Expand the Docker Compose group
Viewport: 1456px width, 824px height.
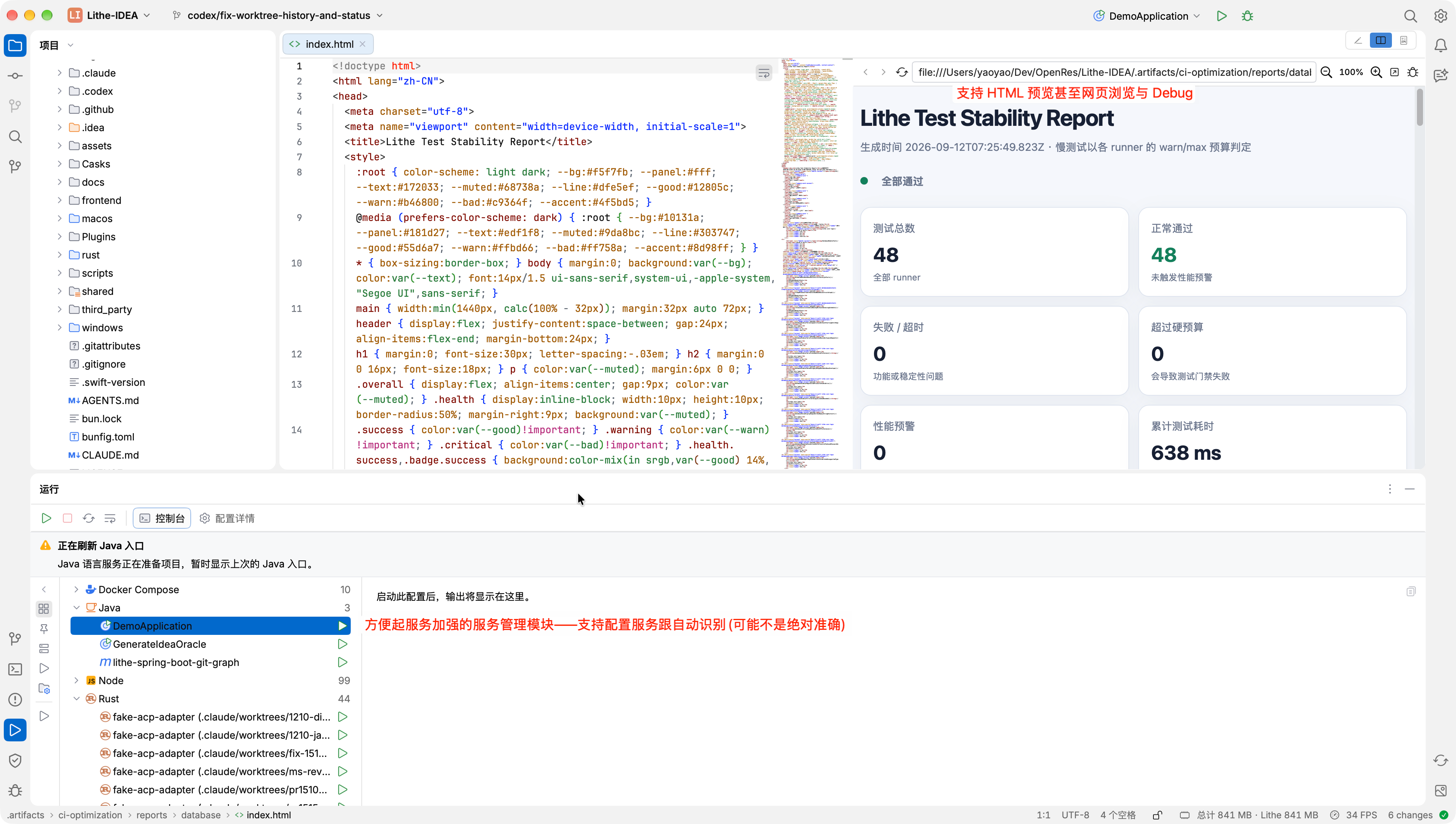77,589
